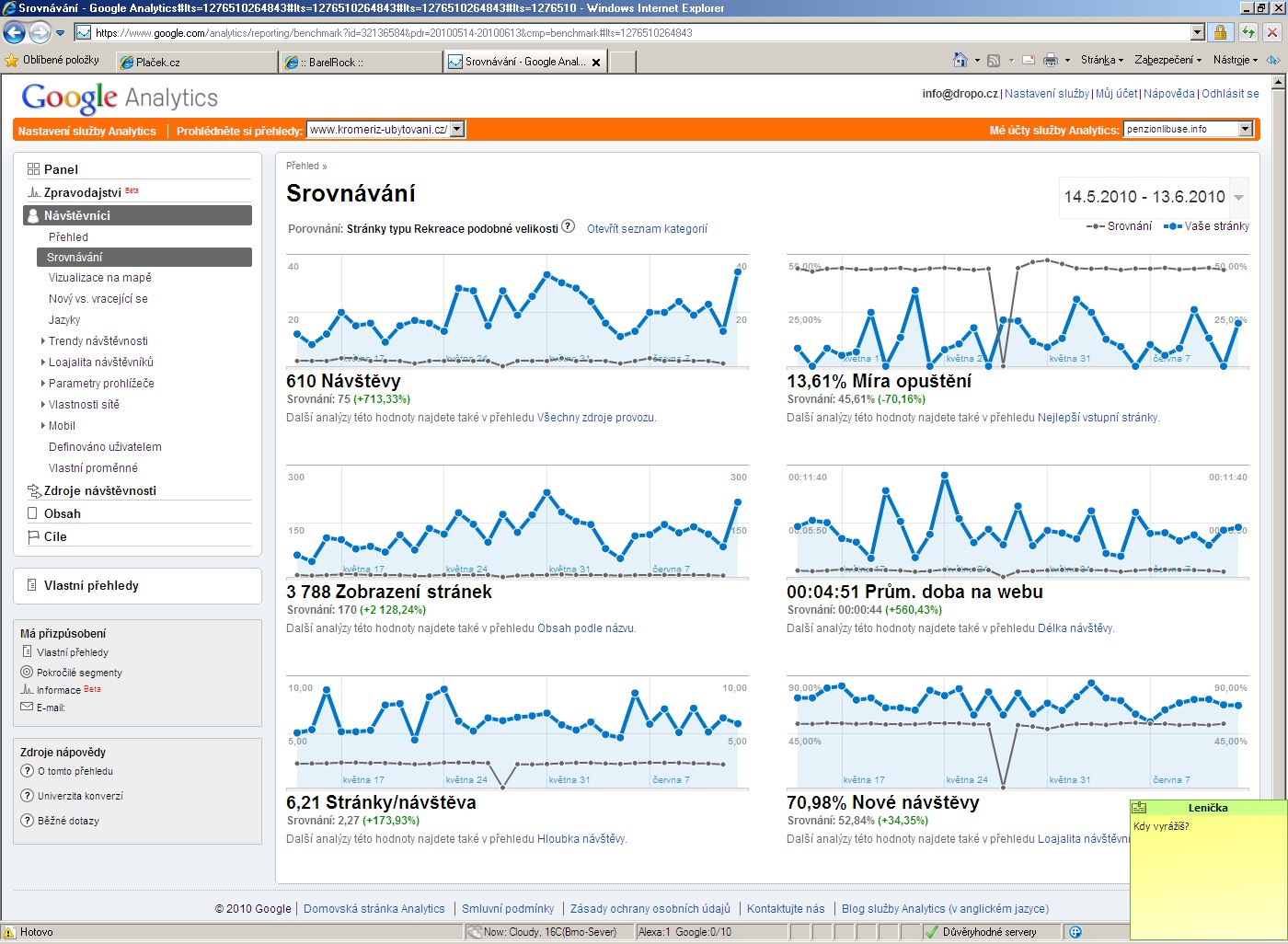Go forward with the browser Forward arrow
Viewport: 1288px width, 944px height.
coord(40,33)
